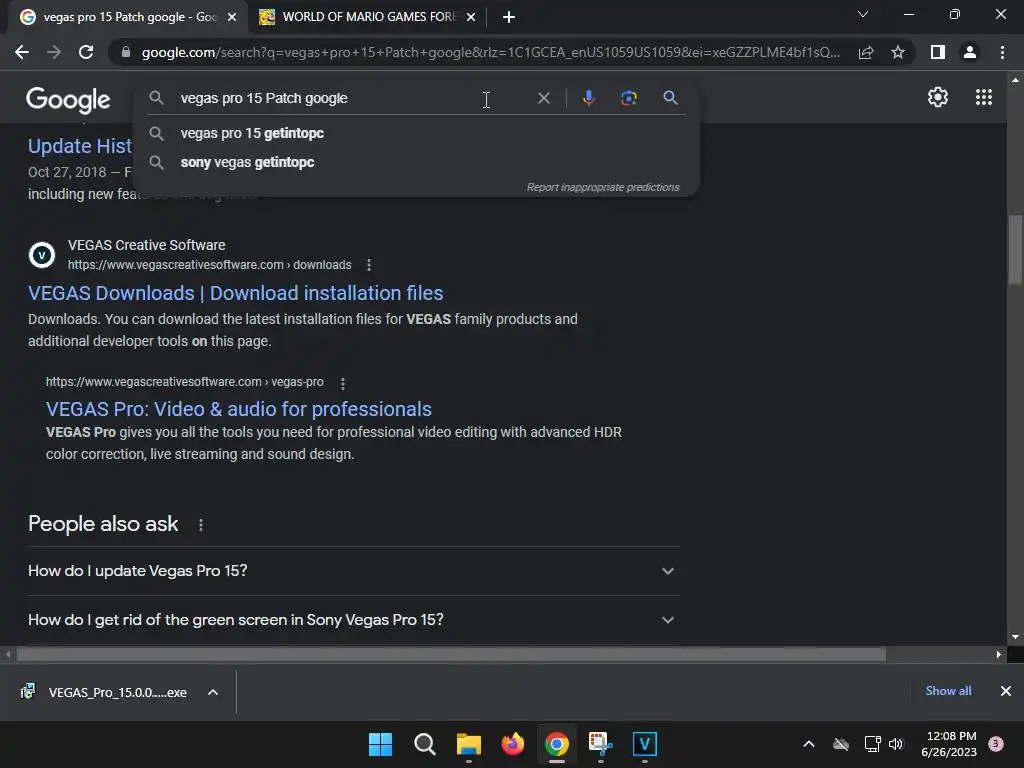The height and width of the screenshot is (768, 1024).
Task: Show hidden system tray icons
Action: [808, 744]
